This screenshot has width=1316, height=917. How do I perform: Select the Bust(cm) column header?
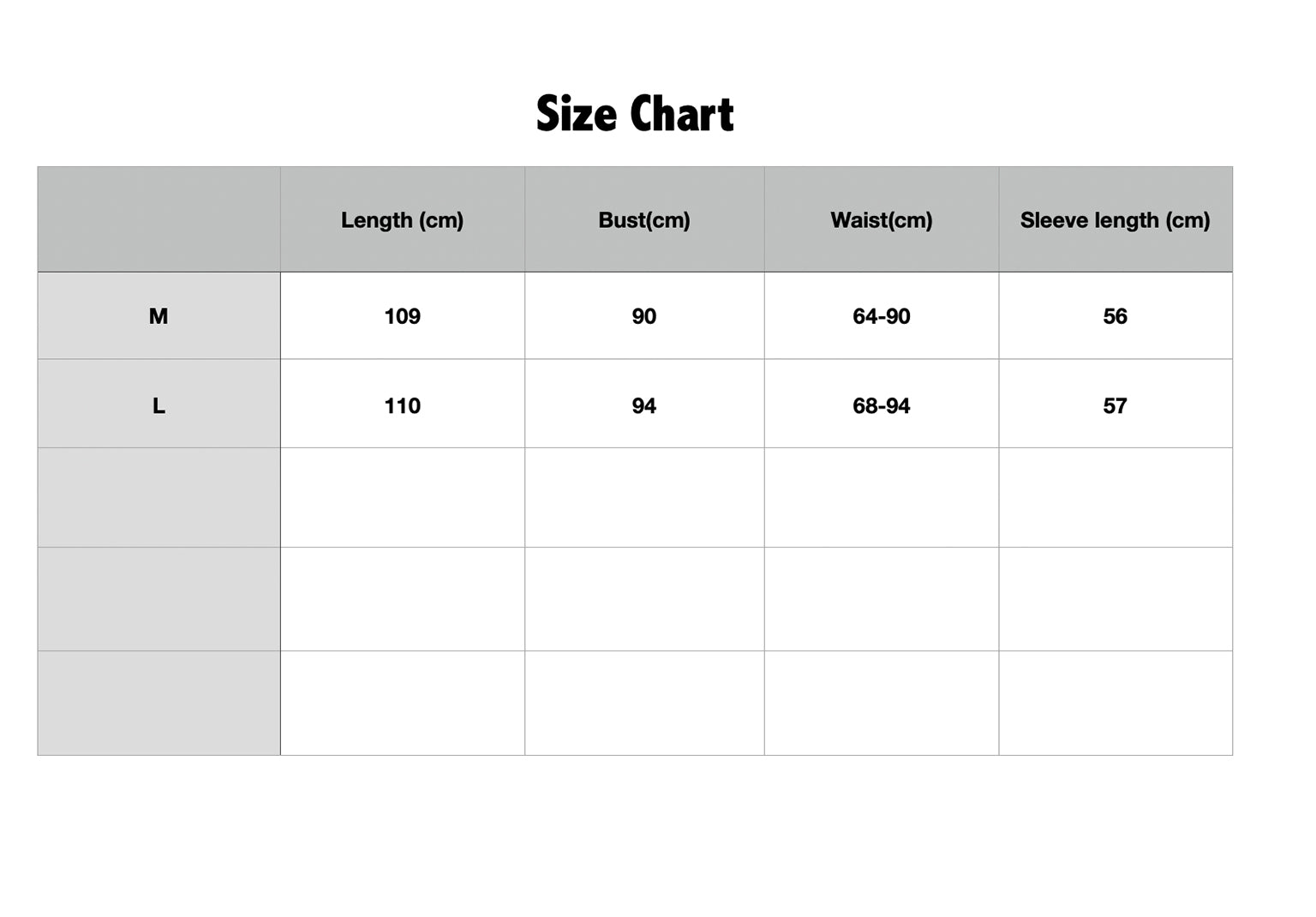644,220
